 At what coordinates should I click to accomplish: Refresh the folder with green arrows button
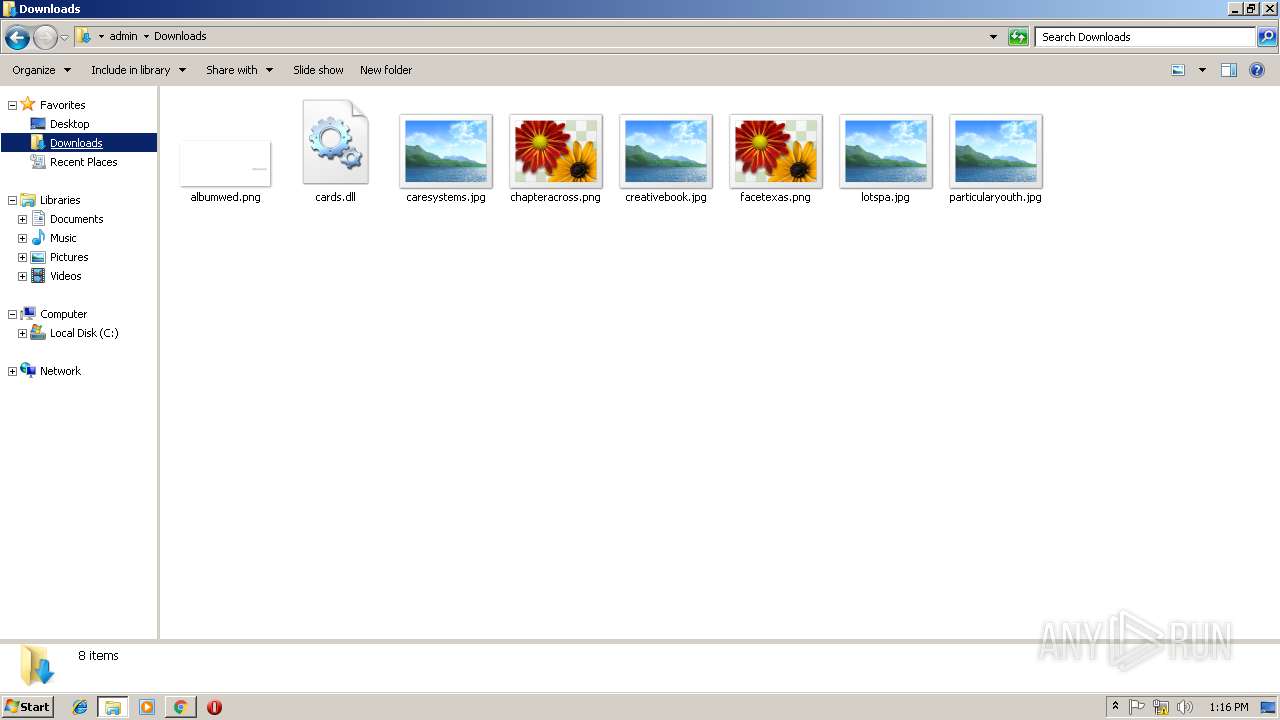pyautogui.click(x=1018, y=37)
